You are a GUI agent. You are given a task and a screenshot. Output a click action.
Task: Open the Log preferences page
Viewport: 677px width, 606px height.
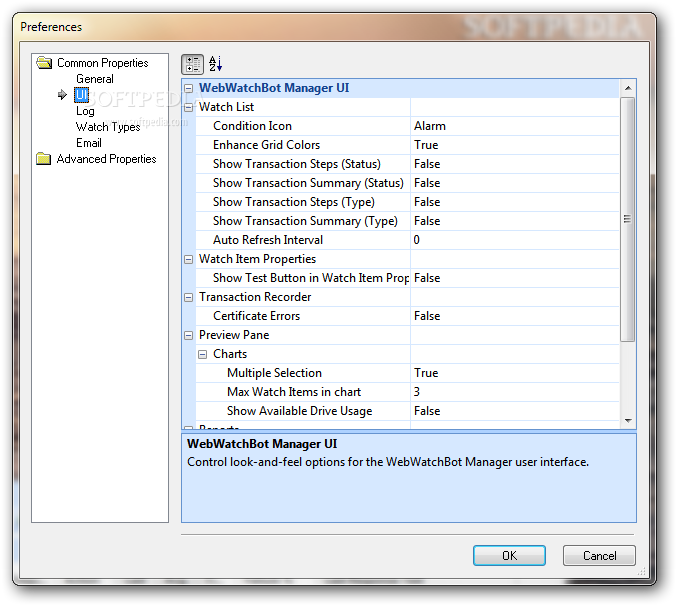pos(85,111)
